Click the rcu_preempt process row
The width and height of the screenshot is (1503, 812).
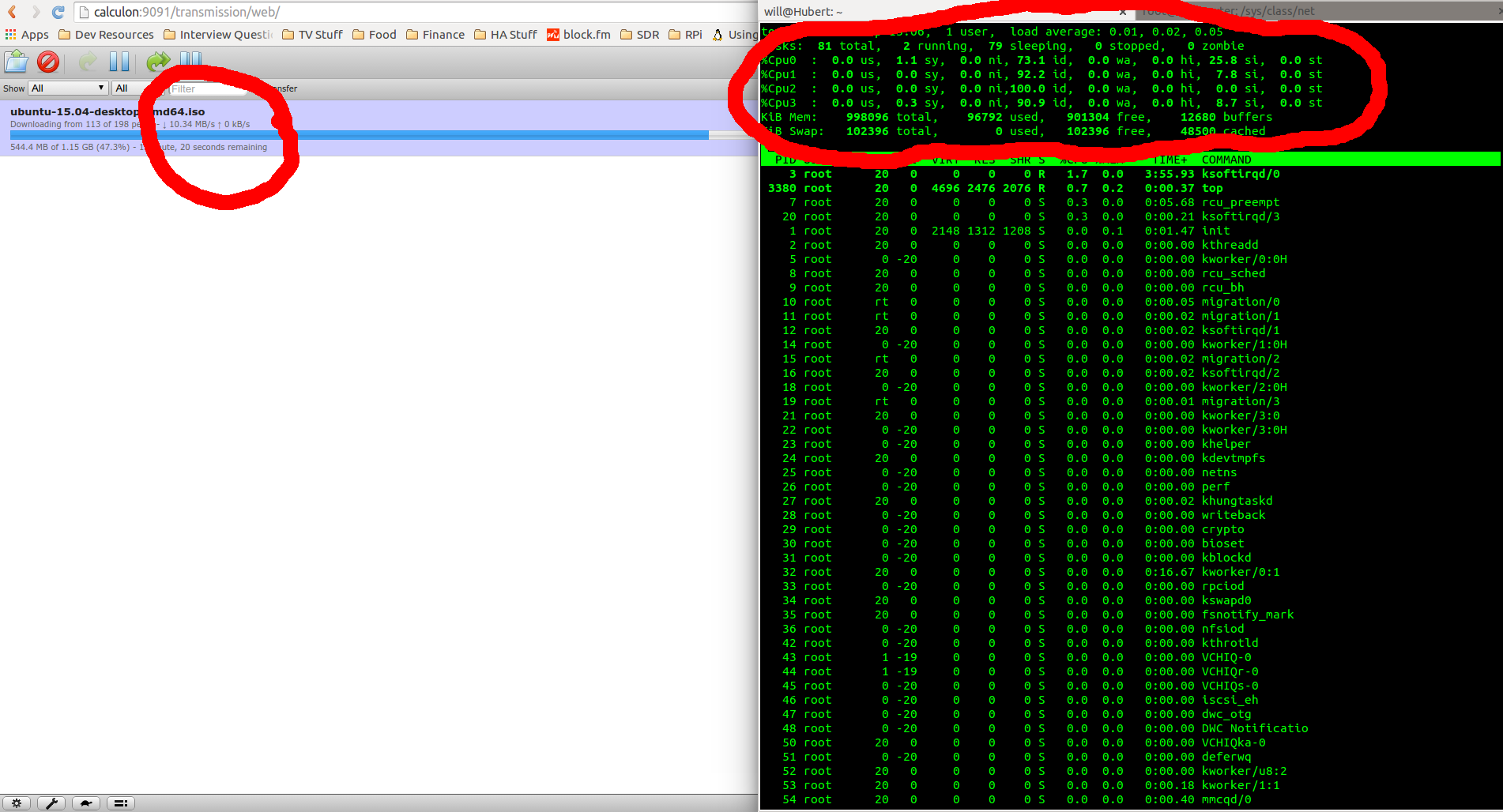tap(1130, 202)
